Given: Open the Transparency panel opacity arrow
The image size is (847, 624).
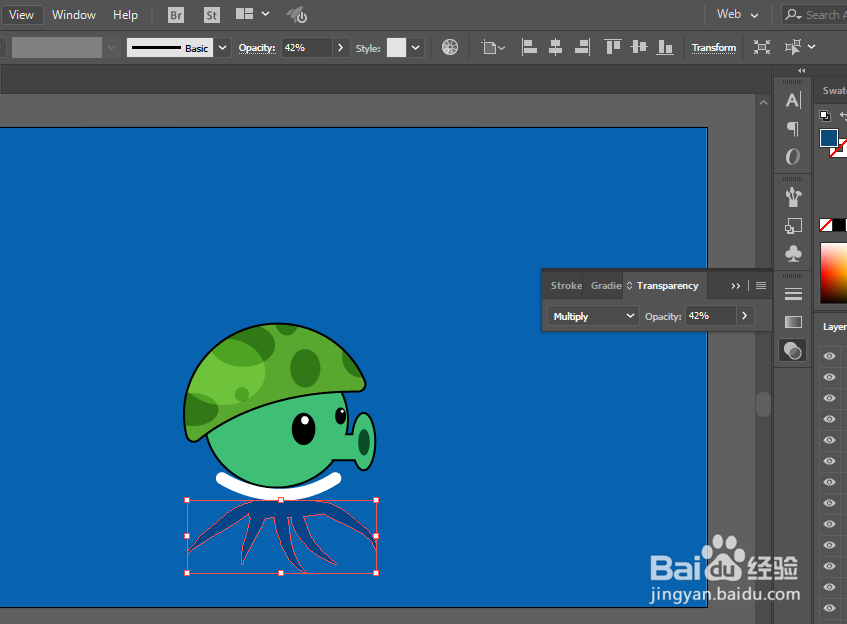Looking at the screenshot, I should coord(744,316).
